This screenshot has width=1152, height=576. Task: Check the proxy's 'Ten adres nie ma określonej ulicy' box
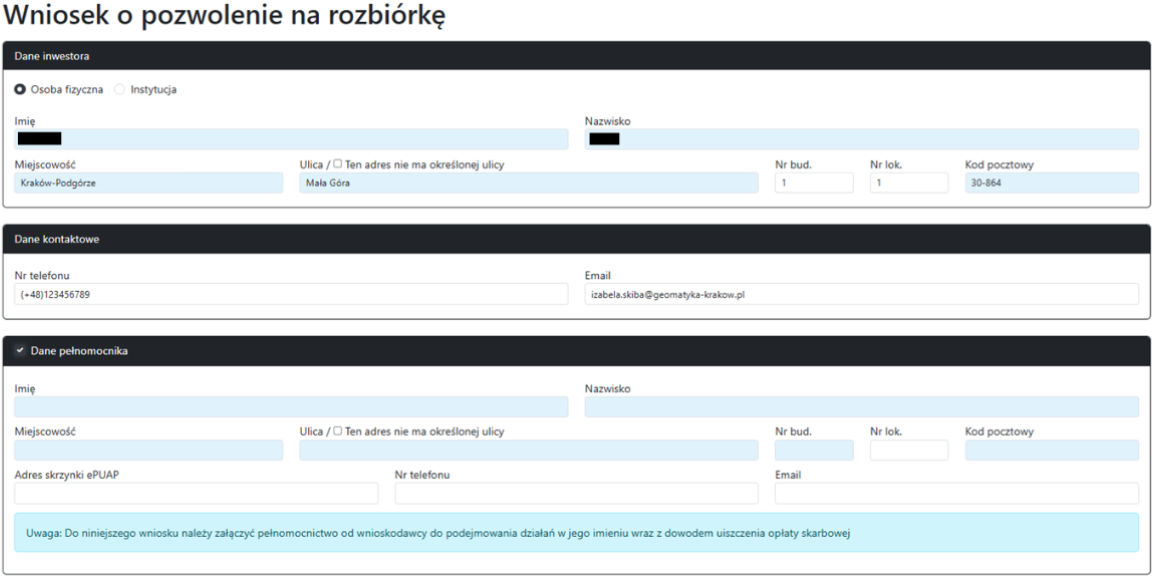[x=338, y=432]
